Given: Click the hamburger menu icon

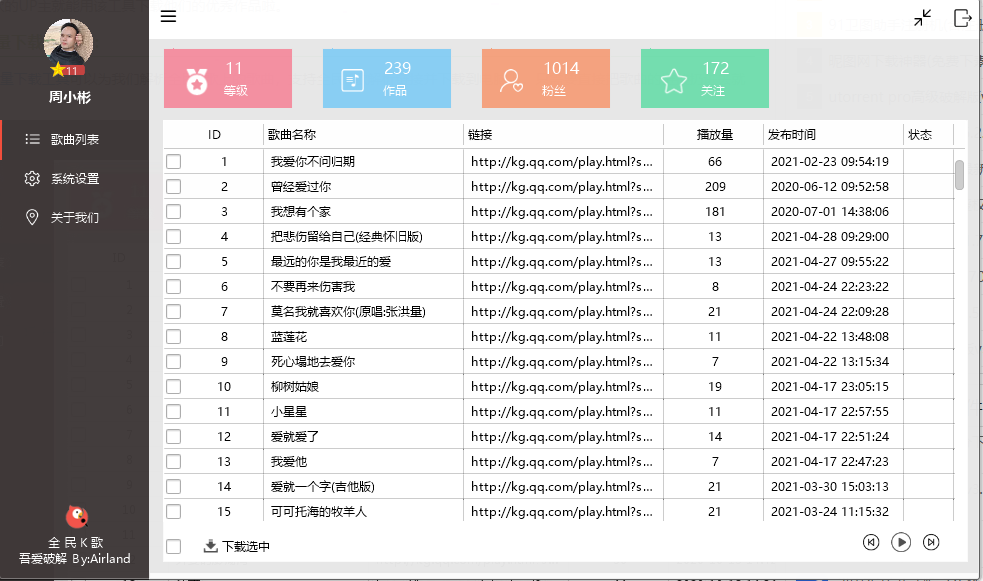Looking at the screenshot, I should (x=168, y=16).
